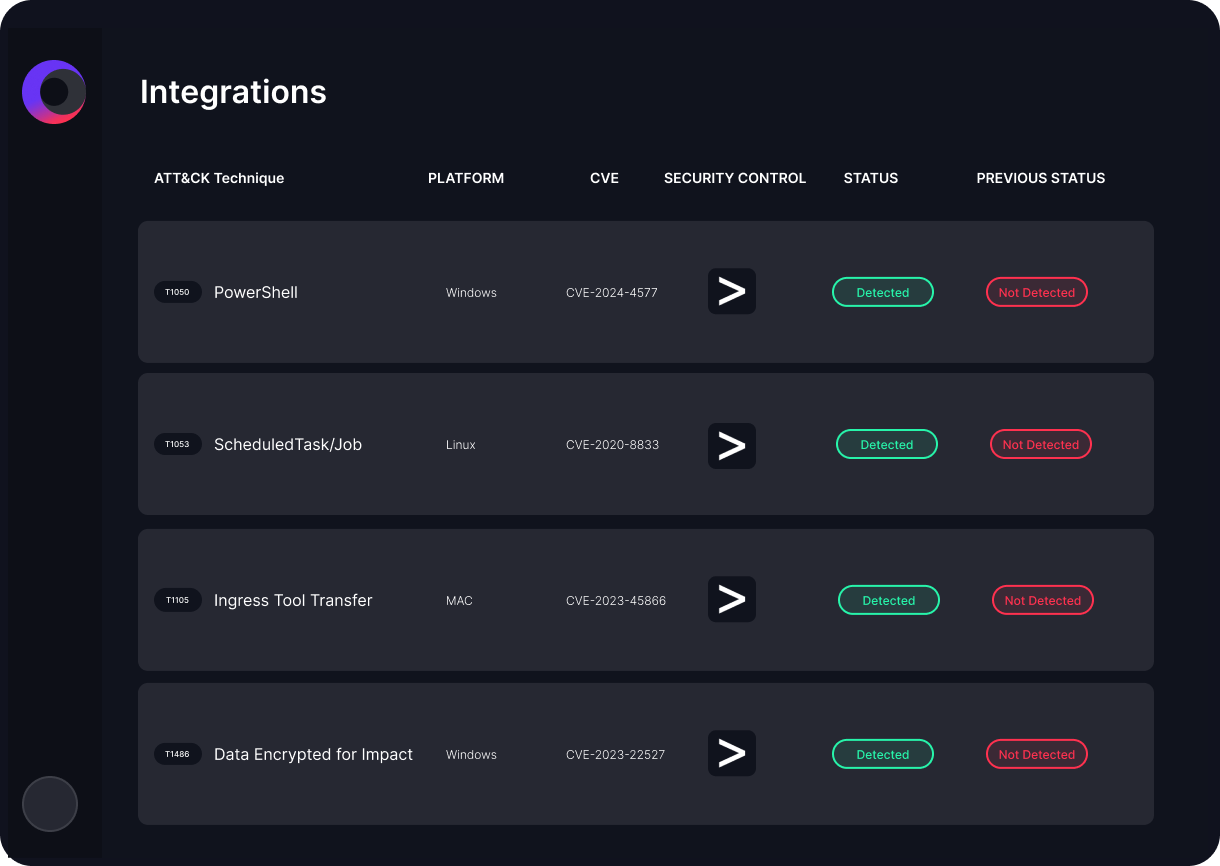The width and height of the screenshot is (1220, 866).
Task: Click Not Detected badge in ScheduledTask/Job row
Action: 1041,444
